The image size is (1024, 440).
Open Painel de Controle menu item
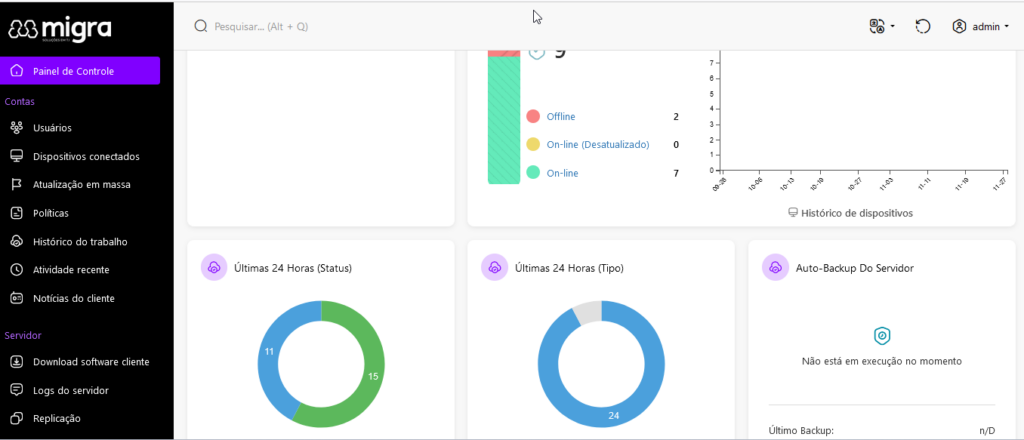[80, 71]
